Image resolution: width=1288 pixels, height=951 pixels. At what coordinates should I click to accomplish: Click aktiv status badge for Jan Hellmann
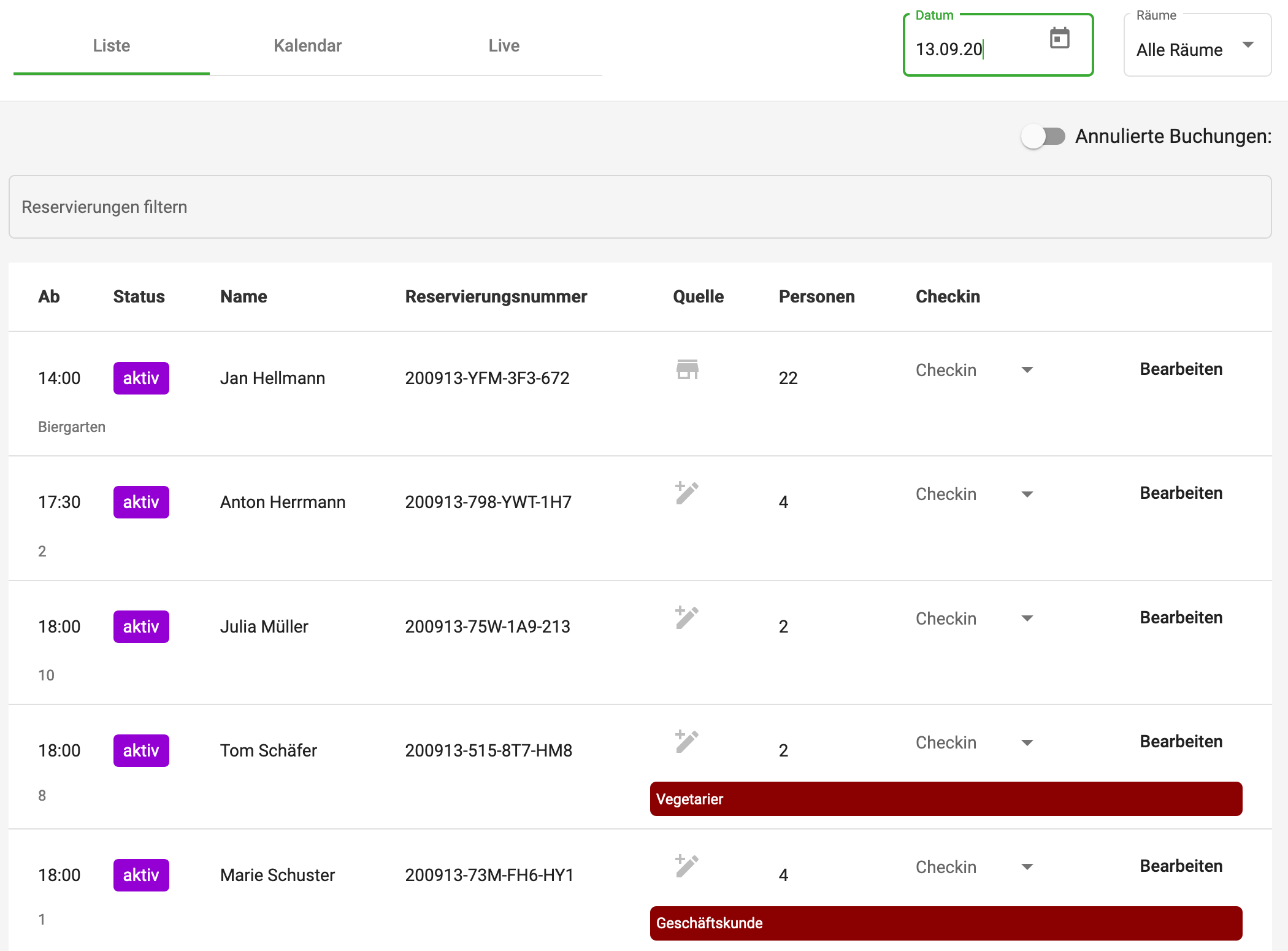tap(141, 378)
